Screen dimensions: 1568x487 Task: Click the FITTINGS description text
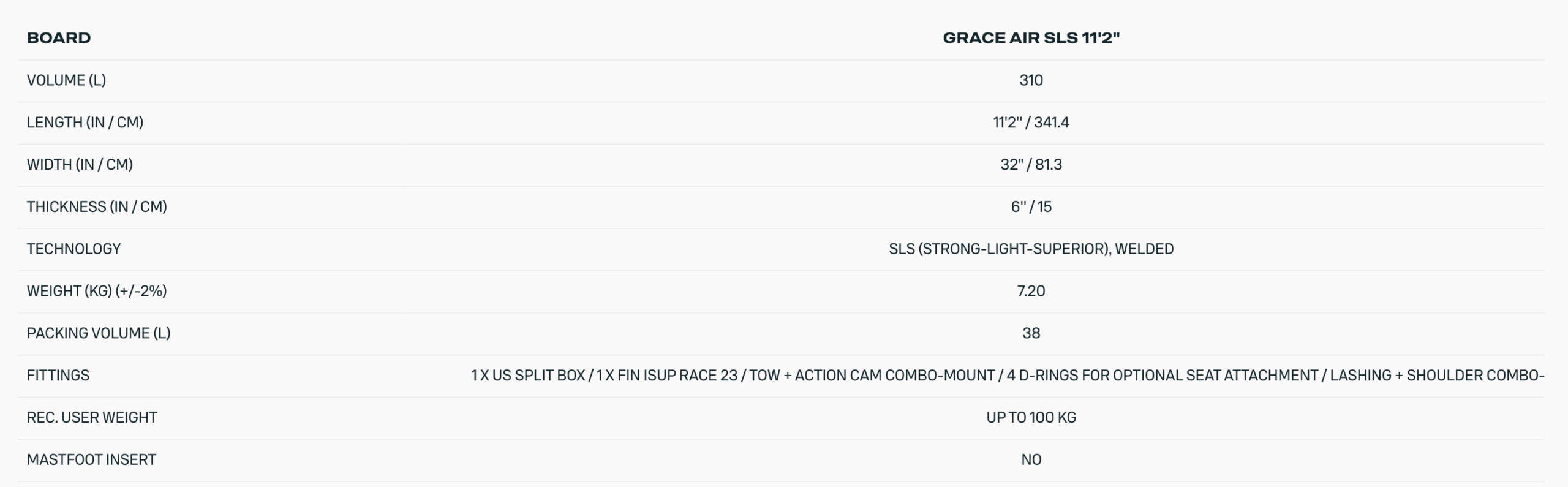[1007, 376]
